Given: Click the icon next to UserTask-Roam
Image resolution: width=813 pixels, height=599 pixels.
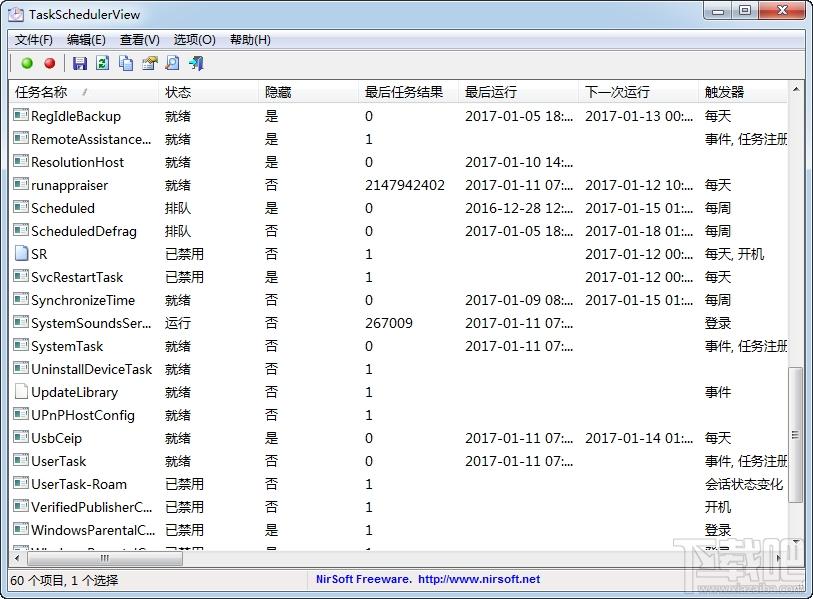Looking at the screenshot, I should (21, 483).
